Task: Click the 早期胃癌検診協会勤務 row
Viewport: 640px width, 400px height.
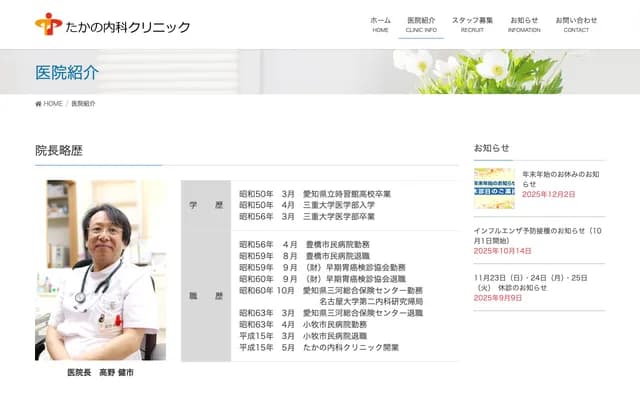Action: point(322,267)
